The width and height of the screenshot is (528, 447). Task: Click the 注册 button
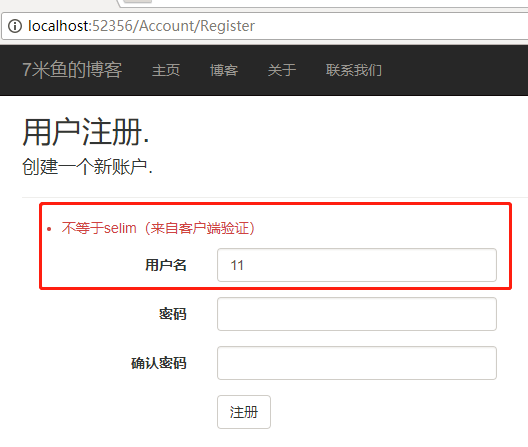244,412
